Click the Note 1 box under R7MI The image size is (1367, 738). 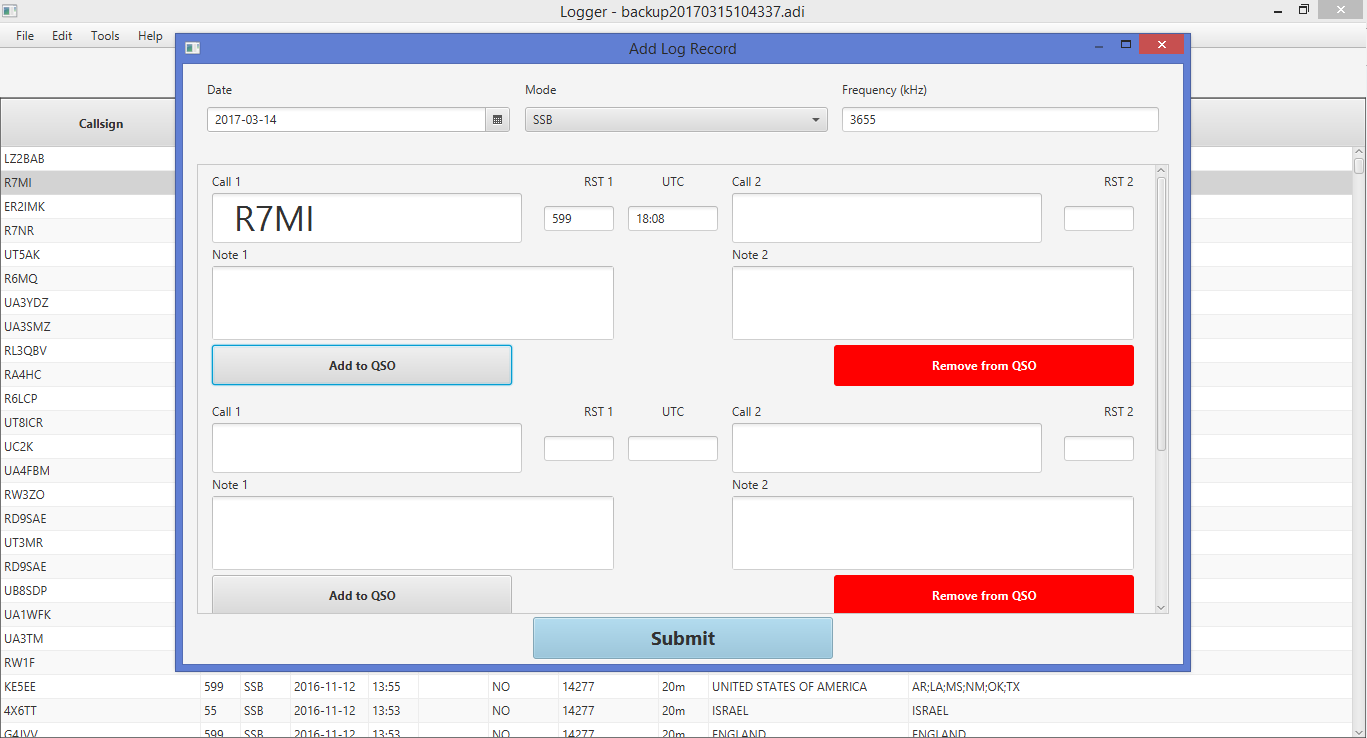(x=413, y=303)
